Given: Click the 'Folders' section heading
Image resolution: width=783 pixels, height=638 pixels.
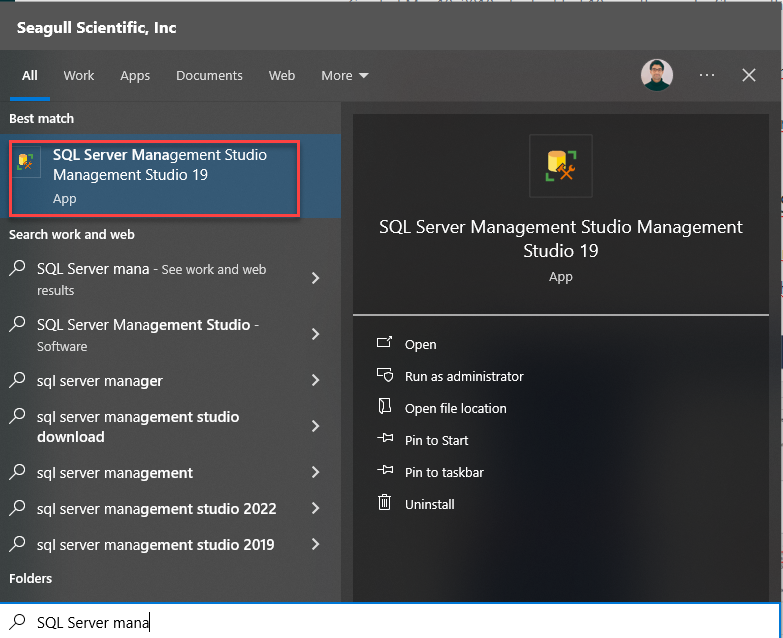Looking at the screenshot, I should point(30,579).
